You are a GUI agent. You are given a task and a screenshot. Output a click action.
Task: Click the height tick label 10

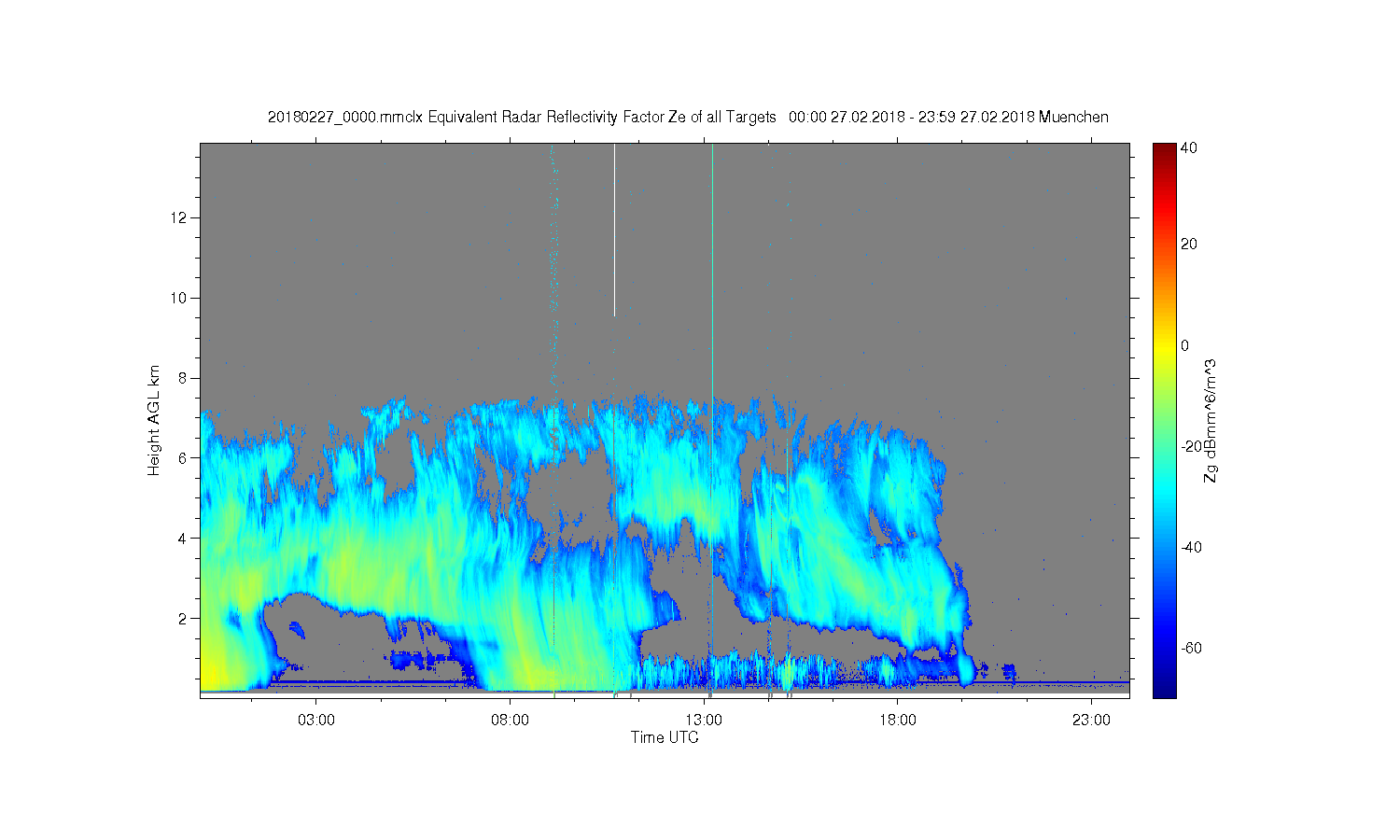pos(181,298)
